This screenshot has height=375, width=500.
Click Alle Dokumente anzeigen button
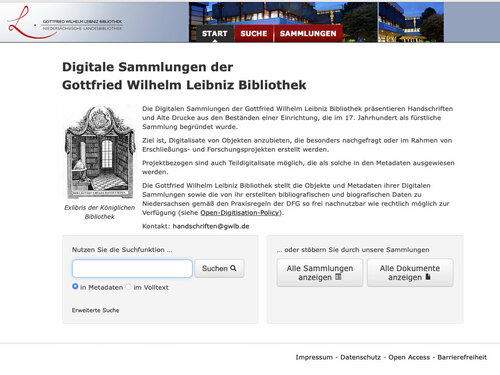click(x=410, y=273)
